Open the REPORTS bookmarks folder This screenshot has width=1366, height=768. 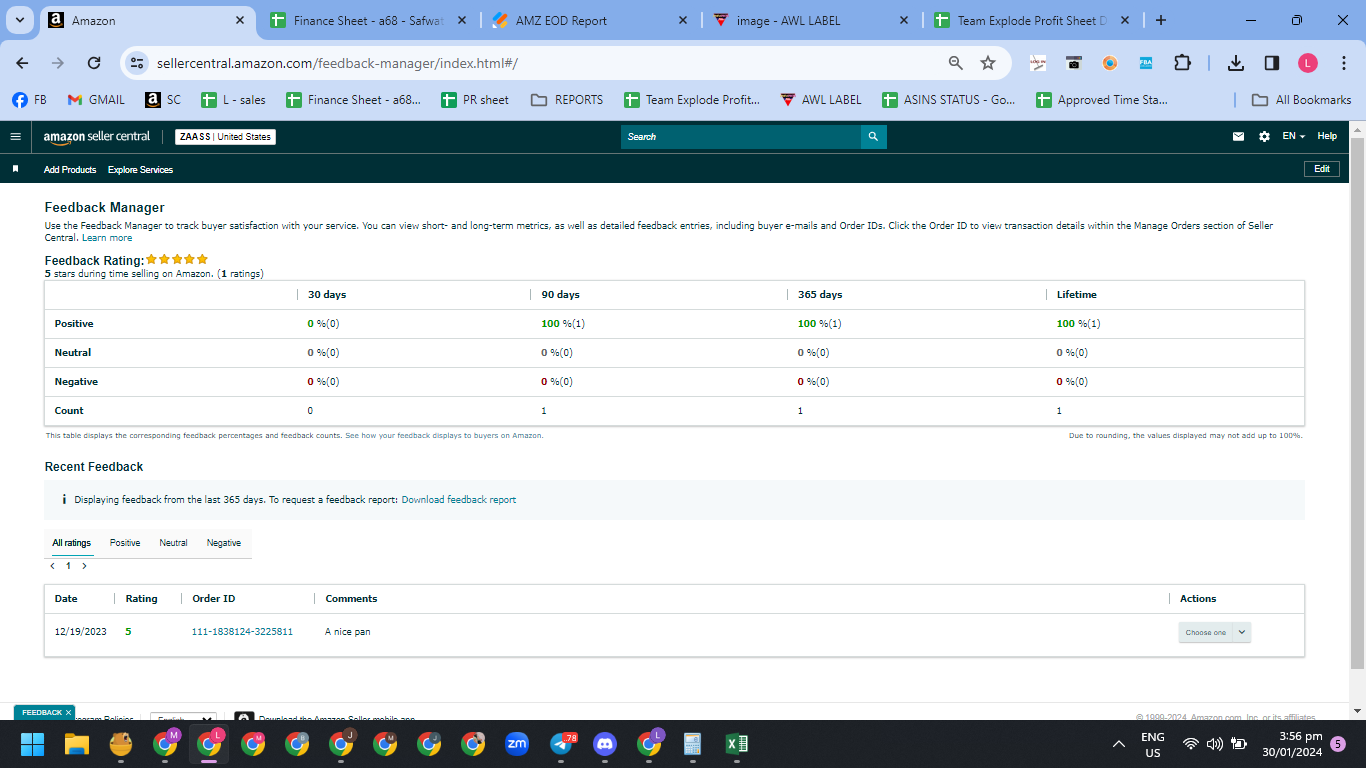click(x=567, y=100)
